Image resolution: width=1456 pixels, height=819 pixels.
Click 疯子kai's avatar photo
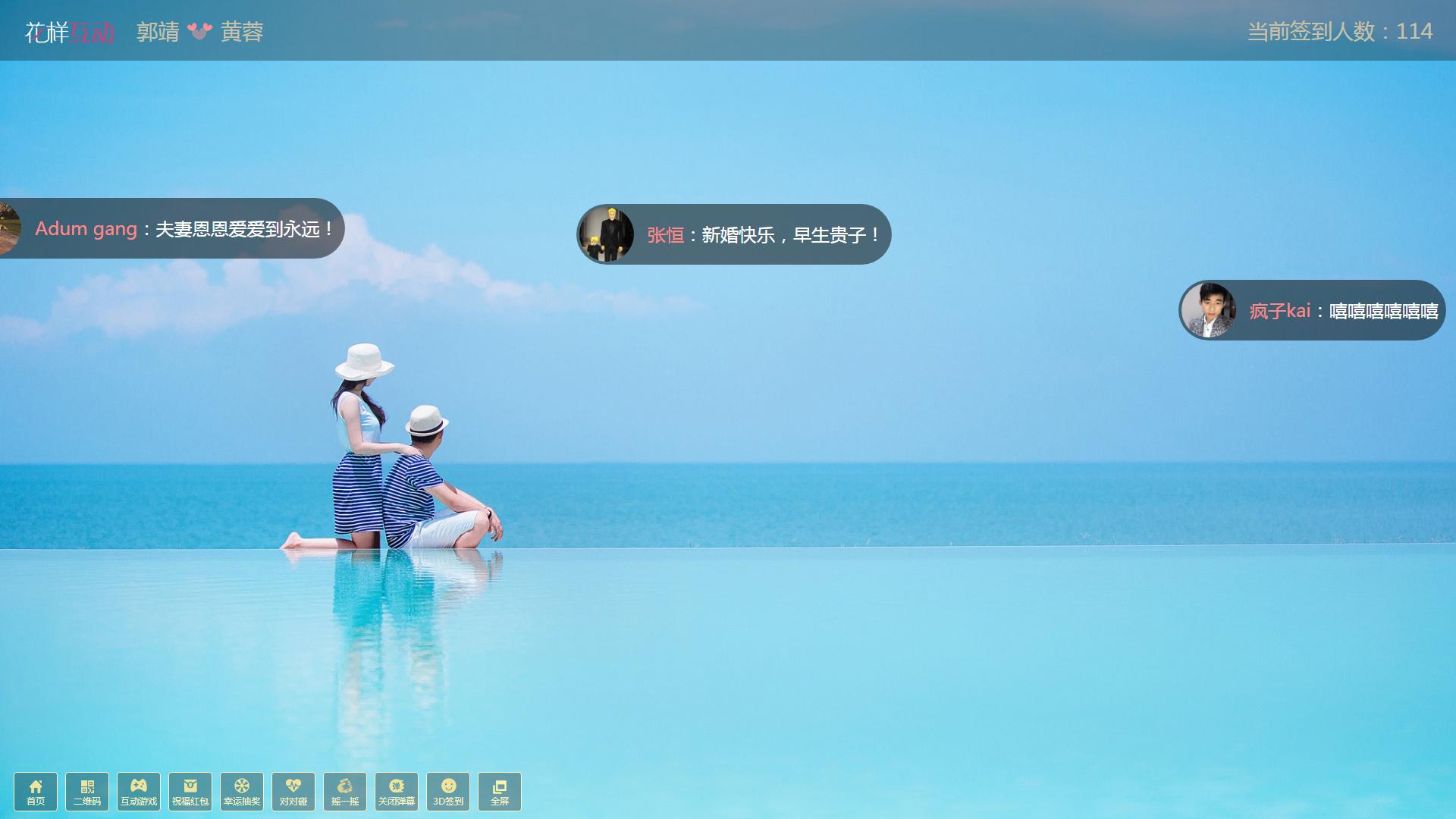pos(1208,310)
